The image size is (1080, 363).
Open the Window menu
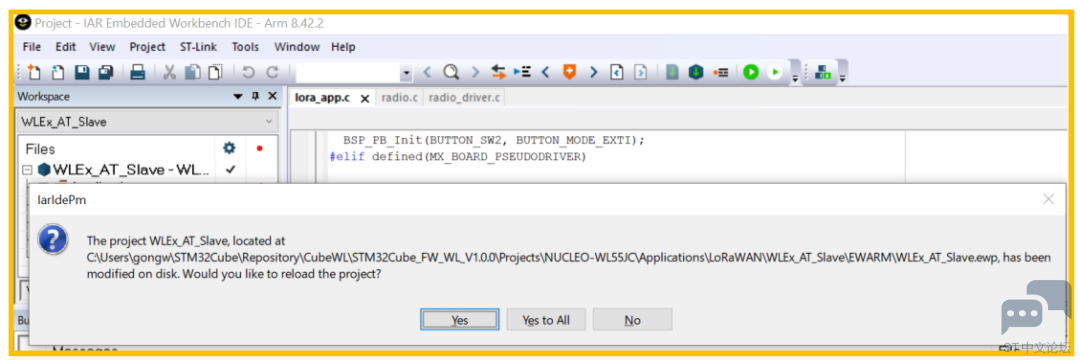point(297,47)
